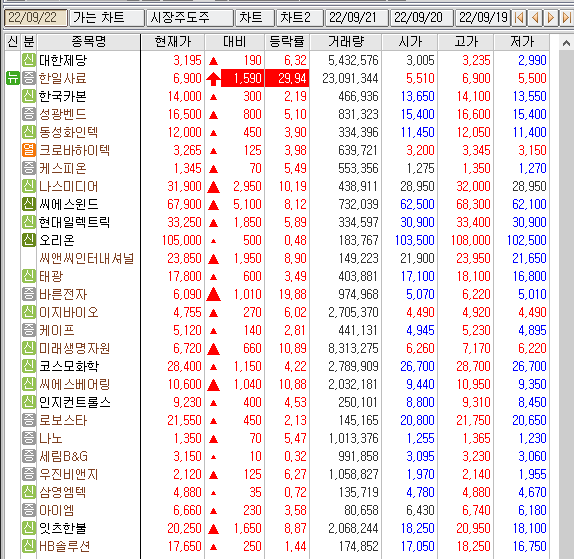Sort by 현재가 column header
Viewport: 574px width, 559px height.
[173, 42]
